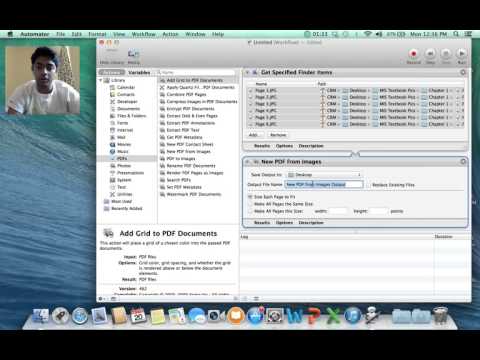This screenshot has height=360, width=480.
Task: Select the Photos library category
Action: point(124,166)
